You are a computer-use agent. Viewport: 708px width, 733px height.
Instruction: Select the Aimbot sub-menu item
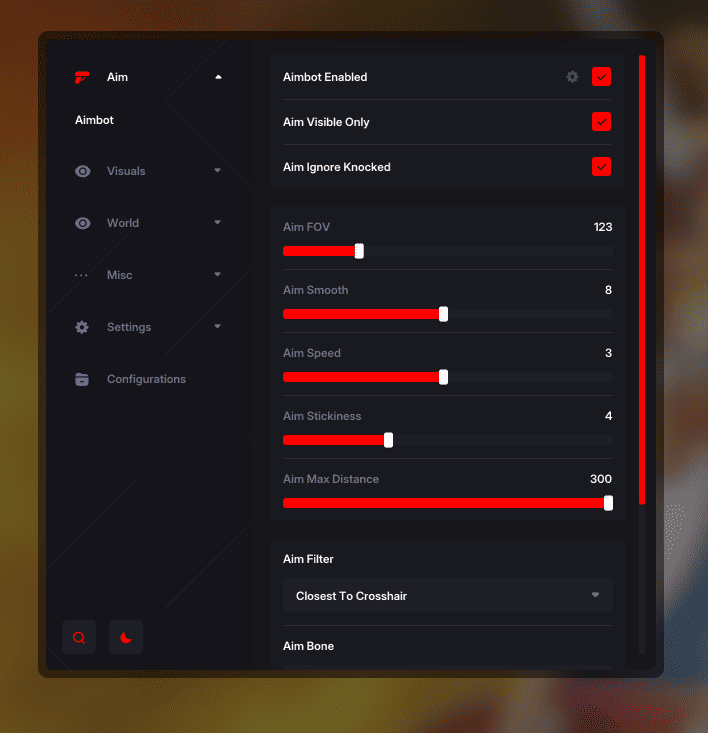click(94, 120)
